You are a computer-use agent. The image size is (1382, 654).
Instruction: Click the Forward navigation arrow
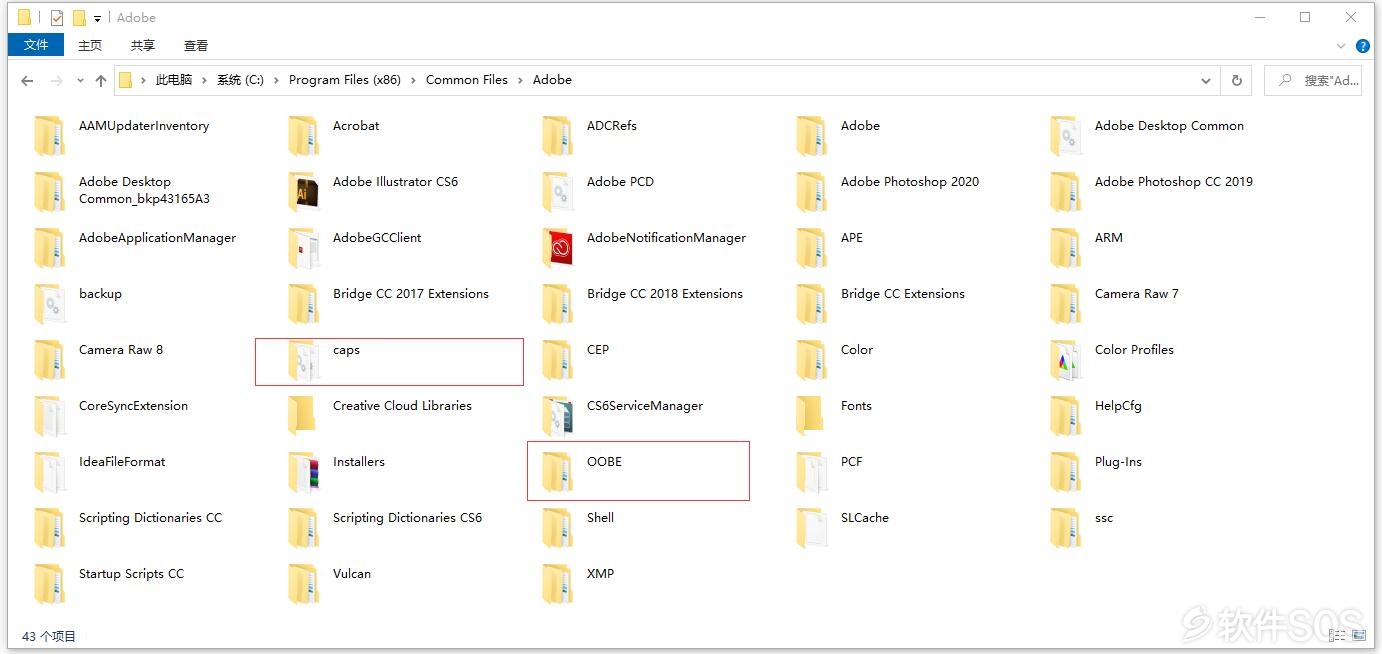[57, 80]
